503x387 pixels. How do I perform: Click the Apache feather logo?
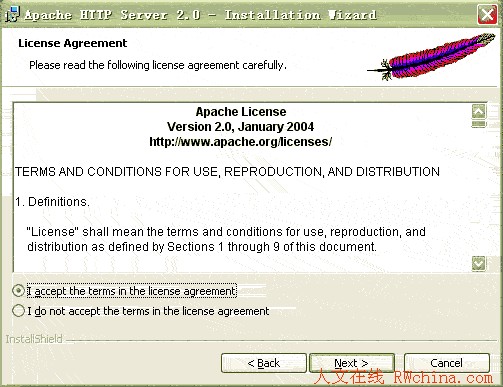[431, 57]
